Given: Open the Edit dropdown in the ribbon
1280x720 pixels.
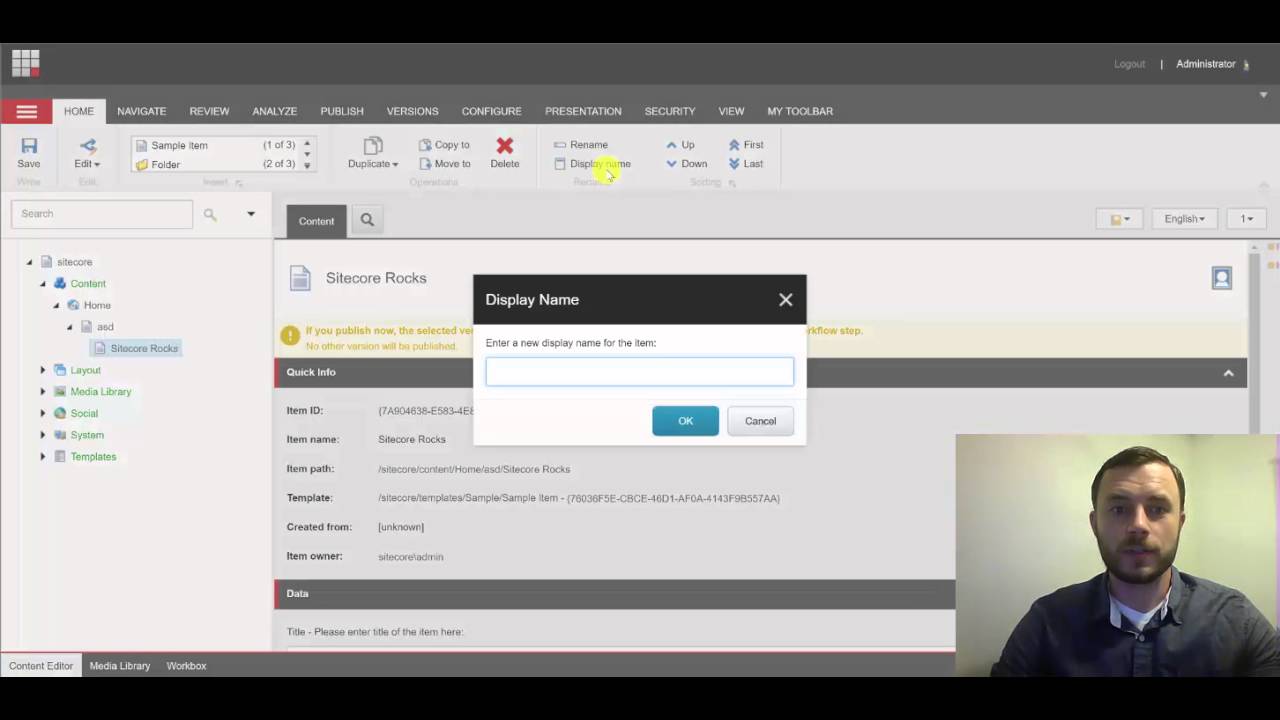Looking at the screenshot, I should (87, 154).
